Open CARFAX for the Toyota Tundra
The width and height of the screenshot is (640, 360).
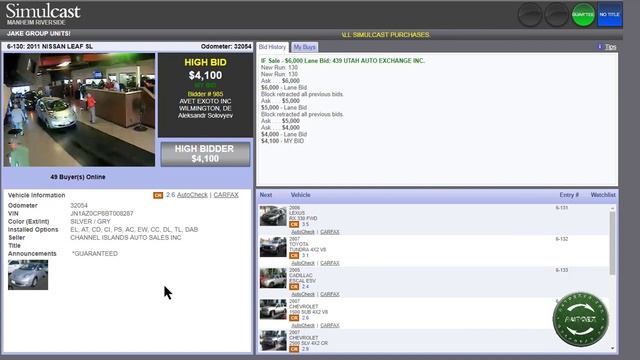tap(330, 263)
